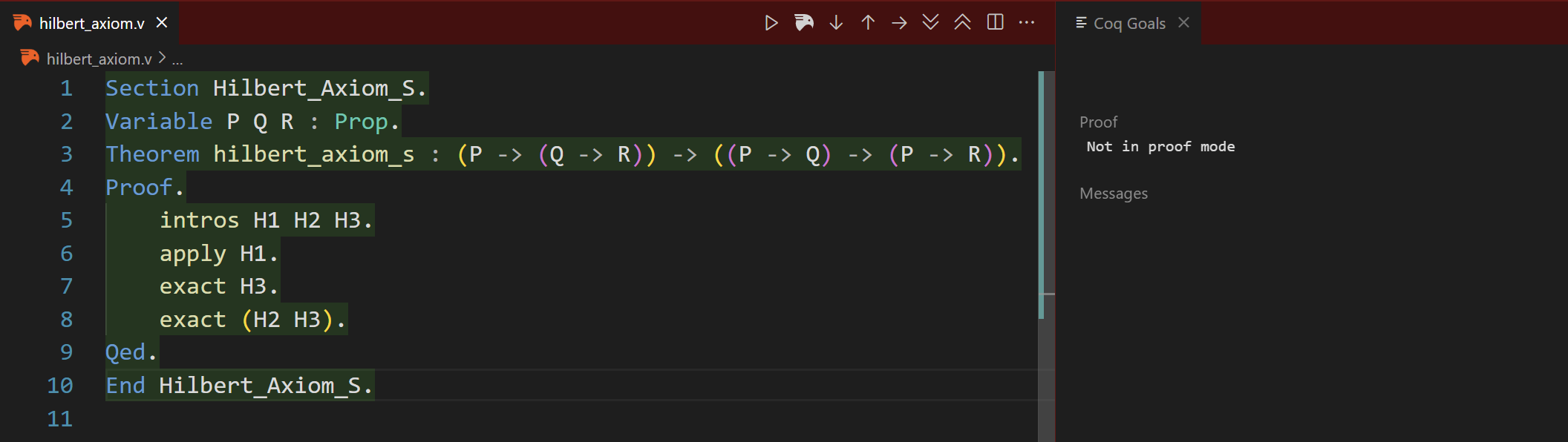
Task: Split the editor with the split icon
Action: [x=995, y=23]
